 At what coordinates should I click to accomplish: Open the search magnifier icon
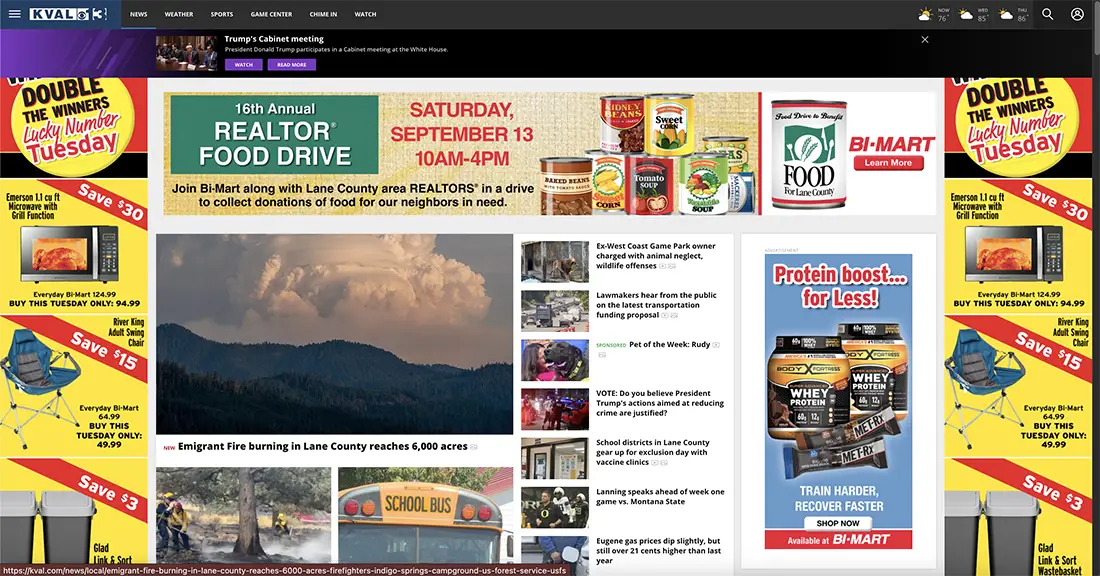click(x=1047, y=14)
